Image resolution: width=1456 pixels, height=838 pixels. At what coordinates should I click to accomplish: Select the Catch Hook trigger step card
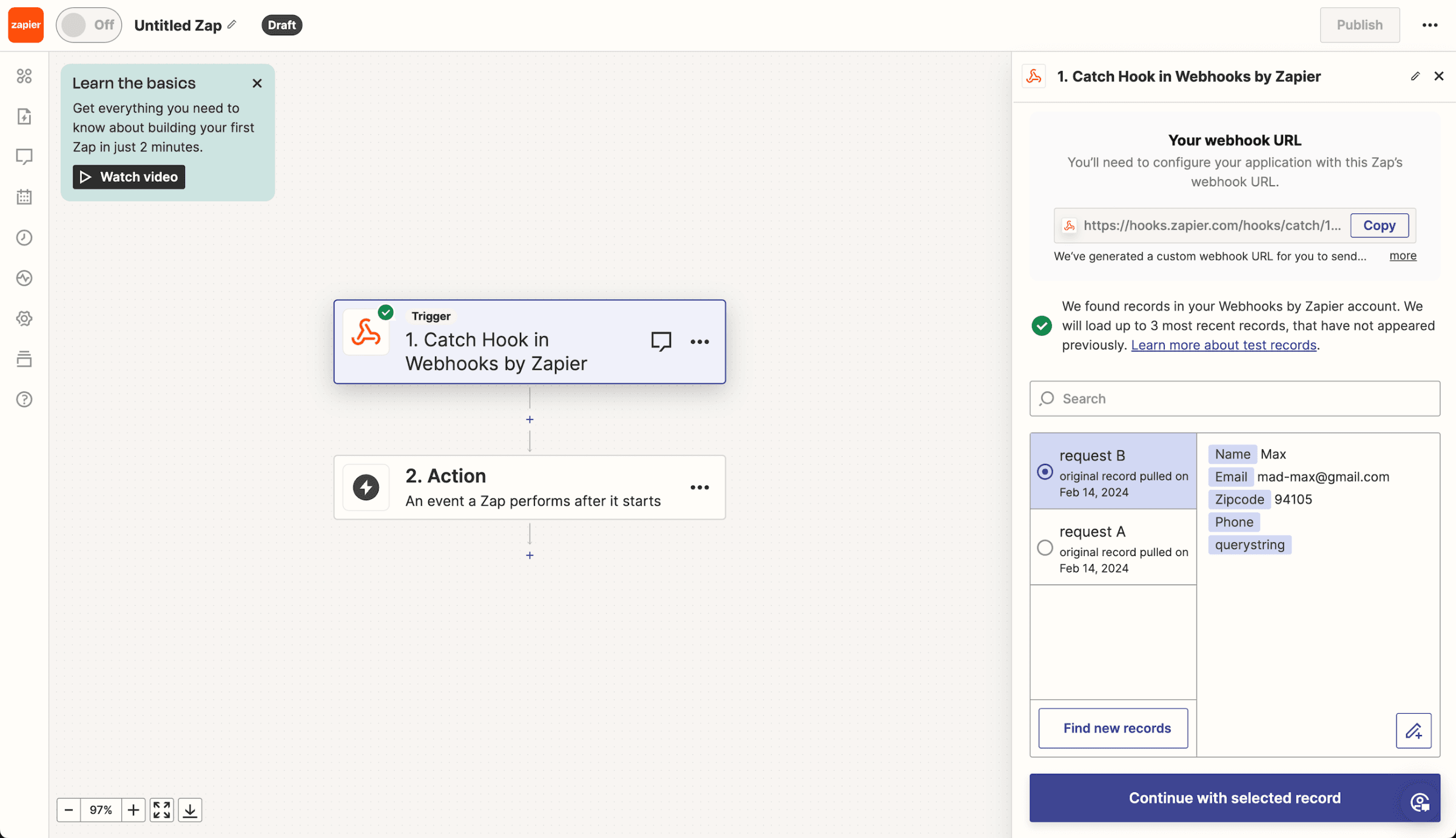coord(530,341)
